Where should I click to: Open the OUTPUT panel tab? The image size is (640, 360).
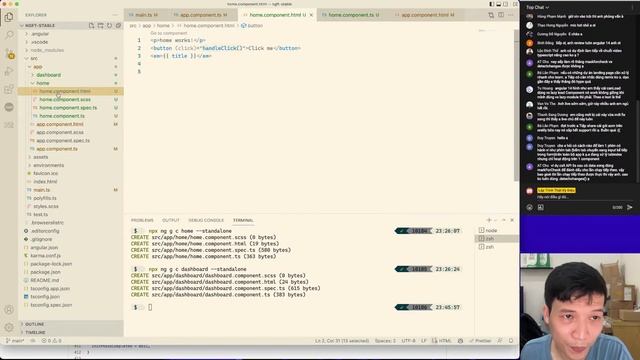[x=171, y=220]
